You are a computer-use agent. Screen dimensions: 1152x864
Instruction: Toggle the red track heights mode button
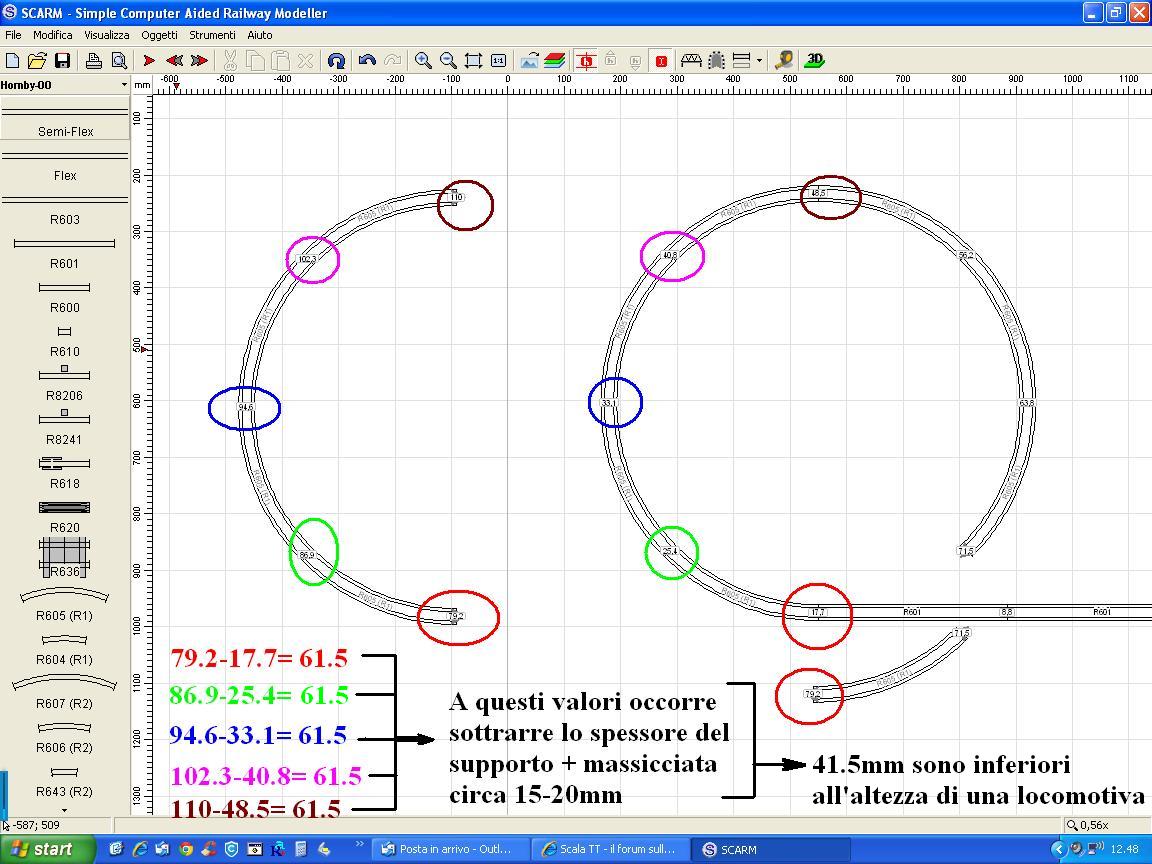[586, 60]
